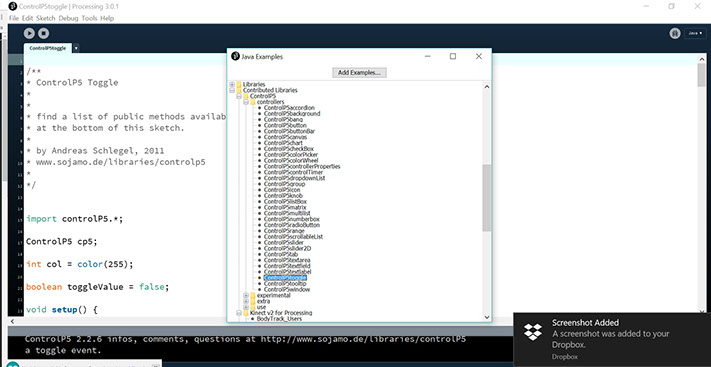
Task: Open the tab options arrow next to ControlP5toggle
Action: tap(76, 48)
